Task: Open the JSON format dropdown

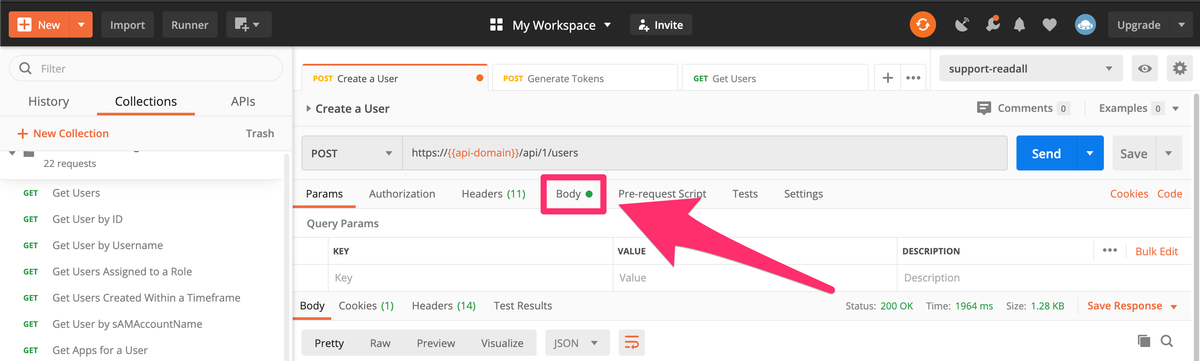Action: [x=577, y=343]
